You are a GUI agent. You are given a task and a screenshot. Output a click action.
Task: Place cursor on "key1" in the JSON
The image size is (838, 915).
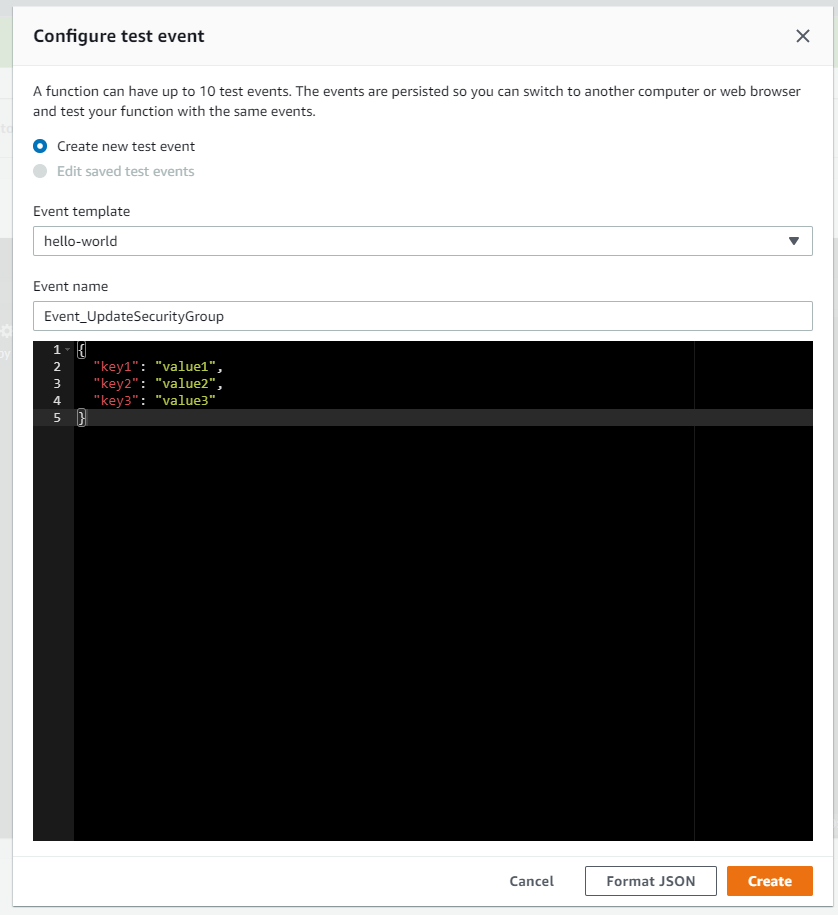tap(115, 367)
